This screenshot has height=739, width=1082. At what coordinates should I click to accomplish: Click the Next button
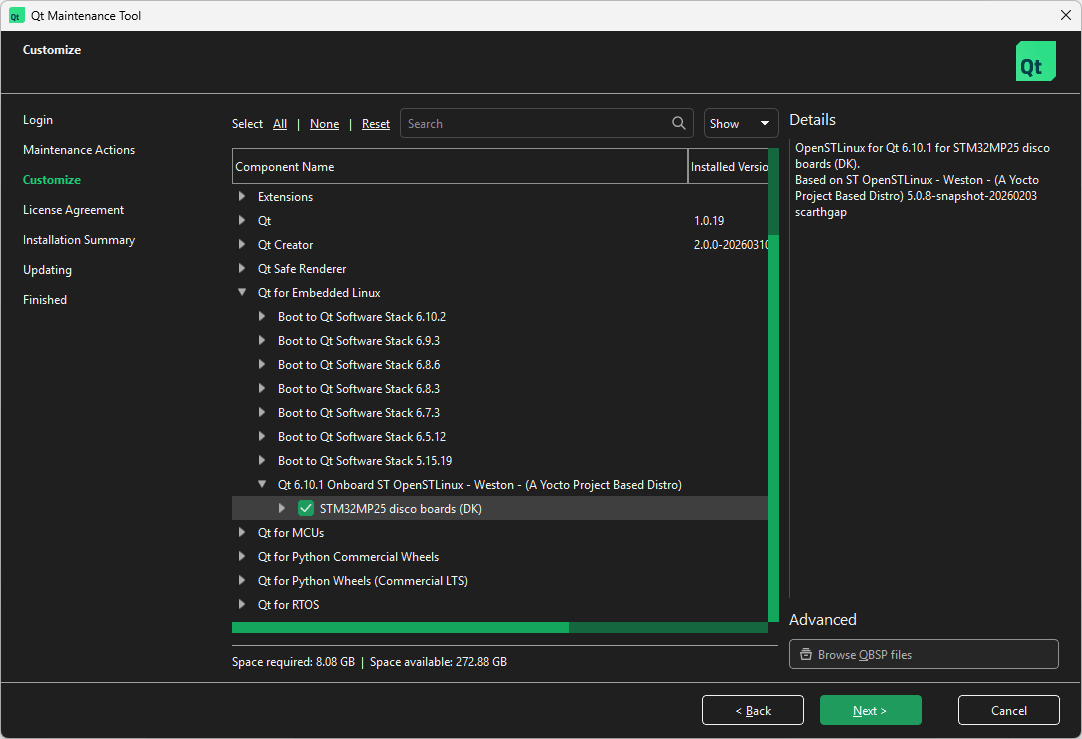pos(870,710)
